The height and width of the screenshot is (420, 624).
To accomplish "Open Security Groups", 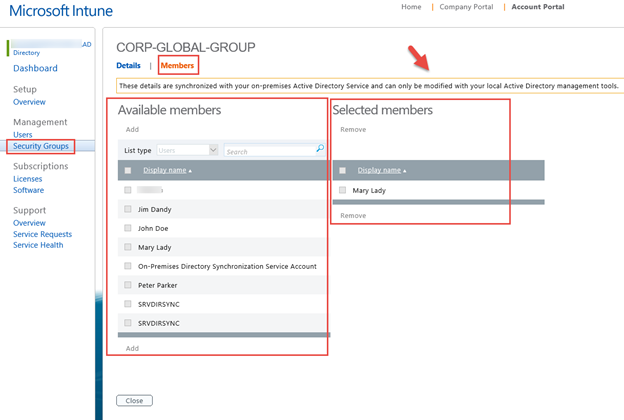I will 41,146.
